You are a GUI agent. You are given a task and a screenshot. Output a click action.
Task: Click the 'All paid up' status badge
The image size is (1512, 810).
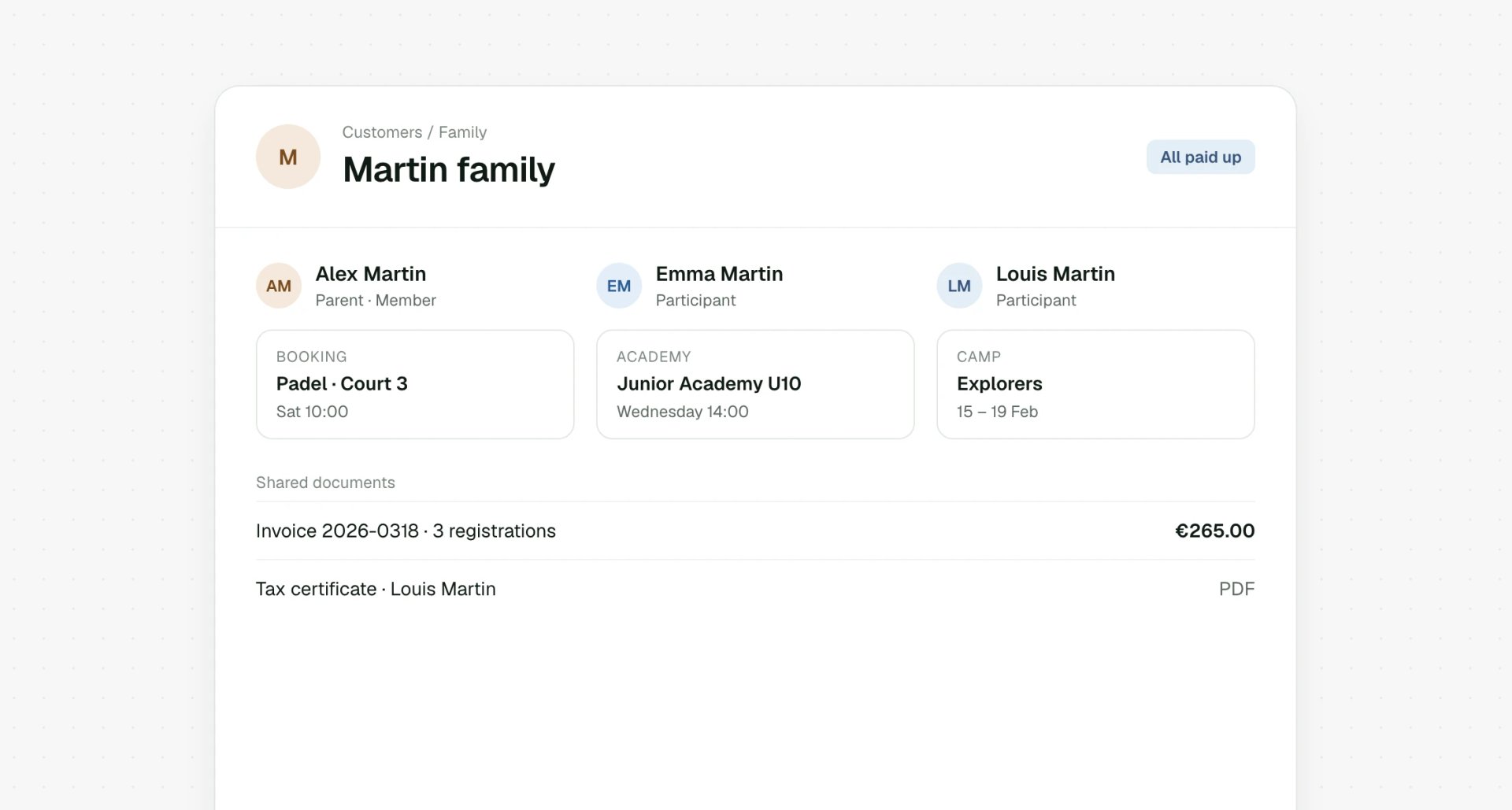click(x=1200, y=157)
